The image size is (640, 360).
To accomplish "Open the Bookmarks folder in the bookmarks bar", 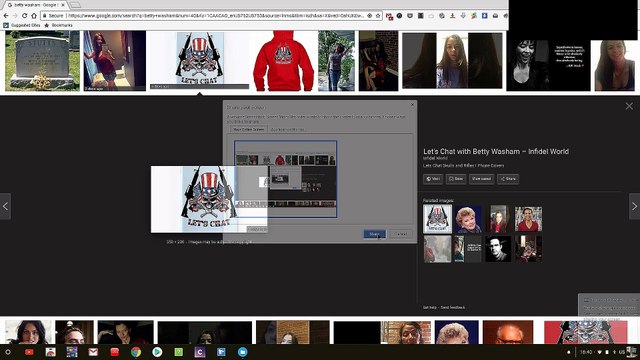I will 58,25.
